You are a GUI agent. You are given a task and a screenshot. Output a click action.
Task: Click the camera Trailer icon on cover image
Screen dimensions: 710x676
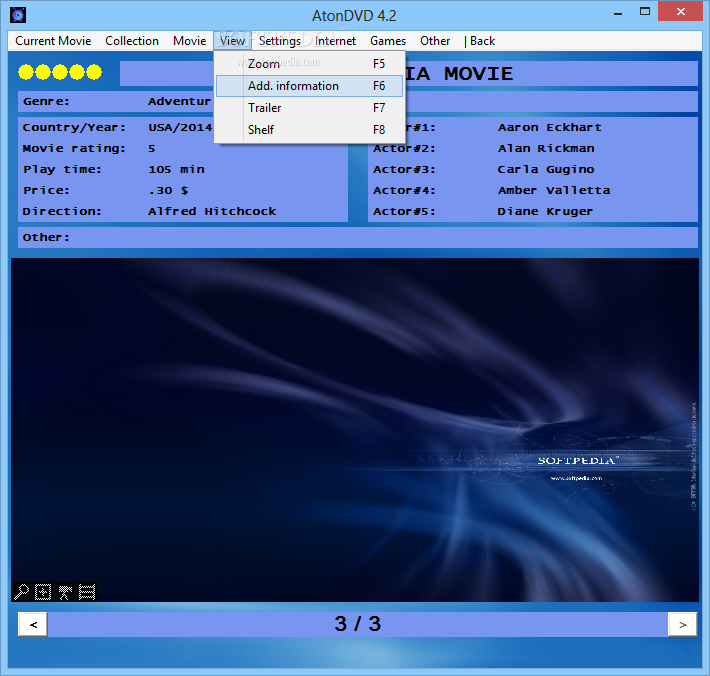[65, 592]
